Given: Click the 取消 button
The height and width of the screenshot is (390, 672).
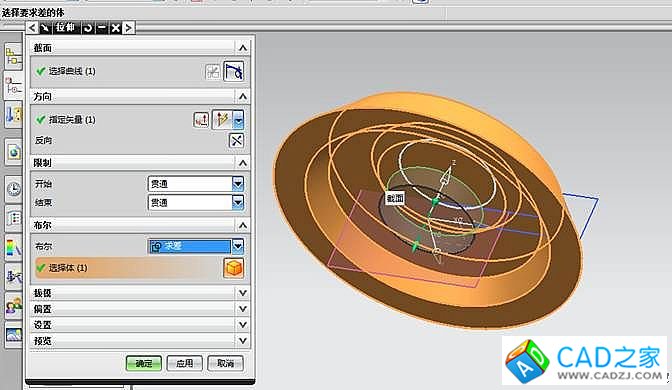Looking at the screenshot, I should pos(225,363).
